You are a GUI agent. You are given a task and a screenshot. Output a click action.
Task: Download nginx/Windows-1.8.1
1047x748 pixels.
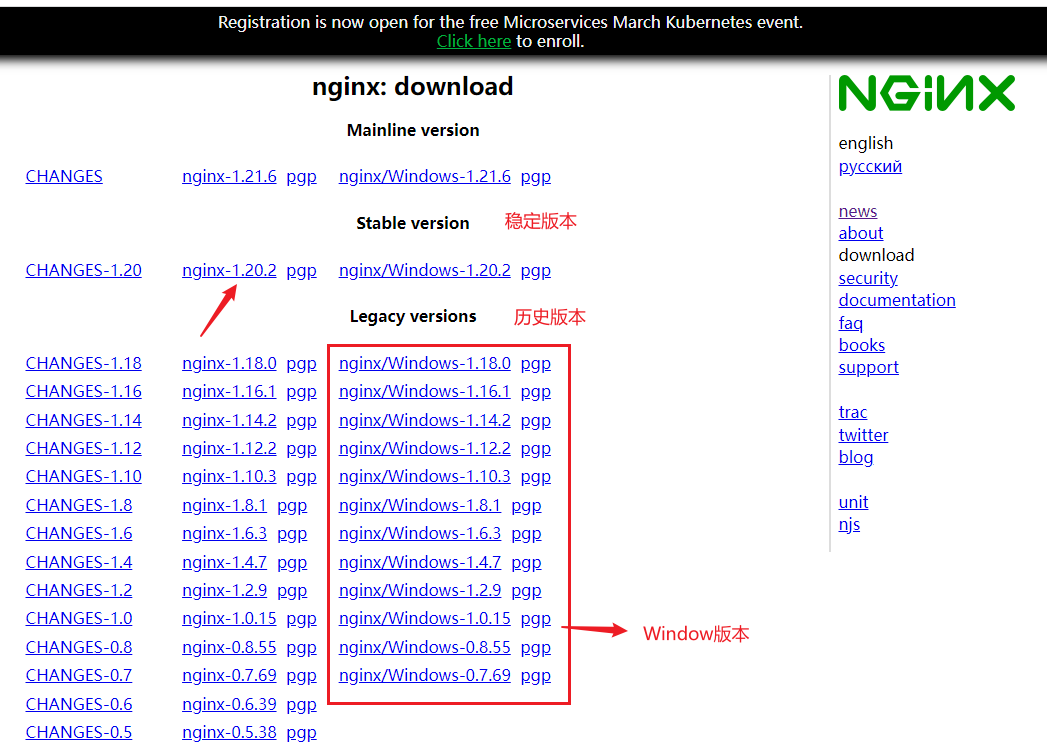420,506
